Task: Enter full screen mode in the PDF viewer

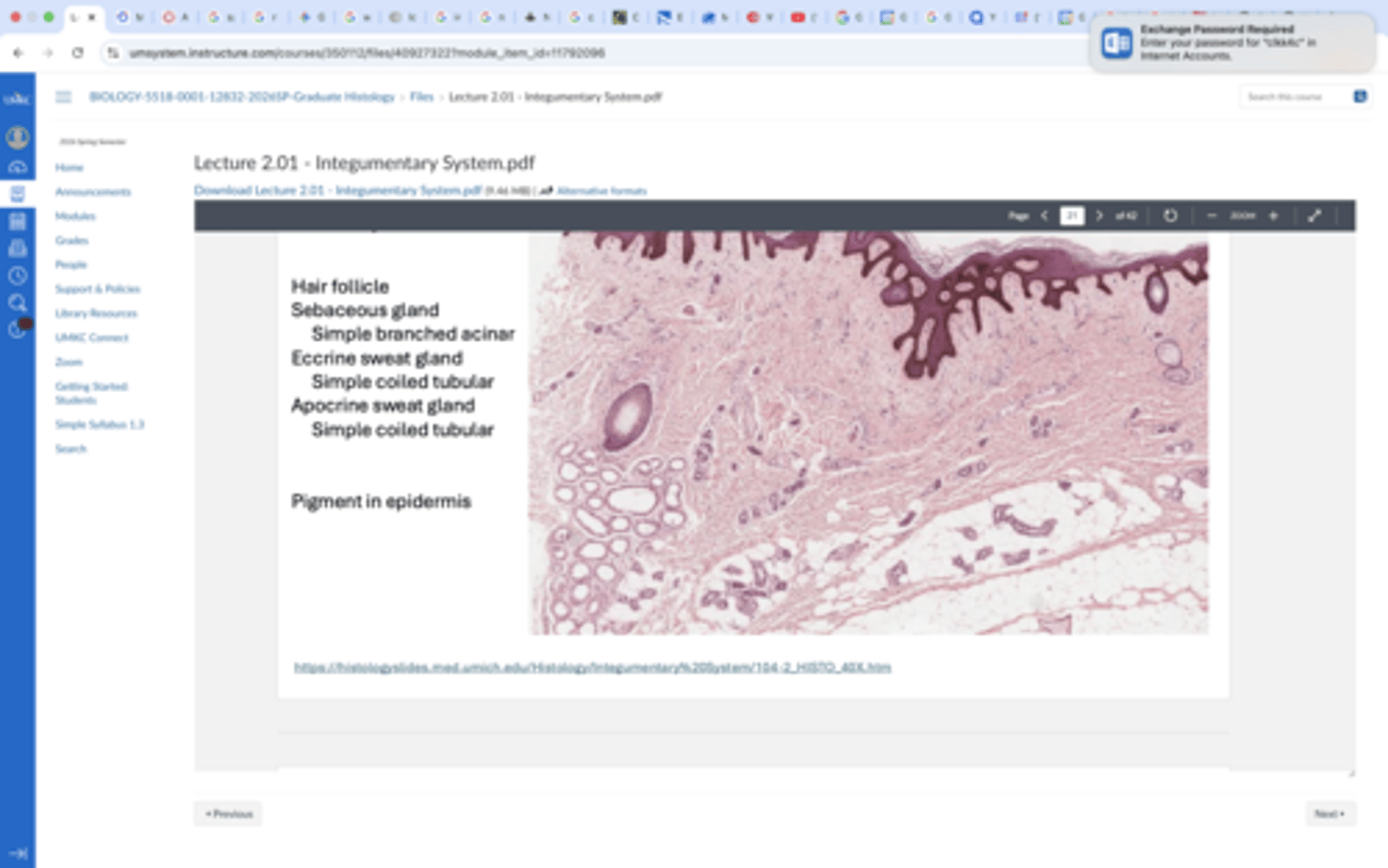Action: point(1314,216)
